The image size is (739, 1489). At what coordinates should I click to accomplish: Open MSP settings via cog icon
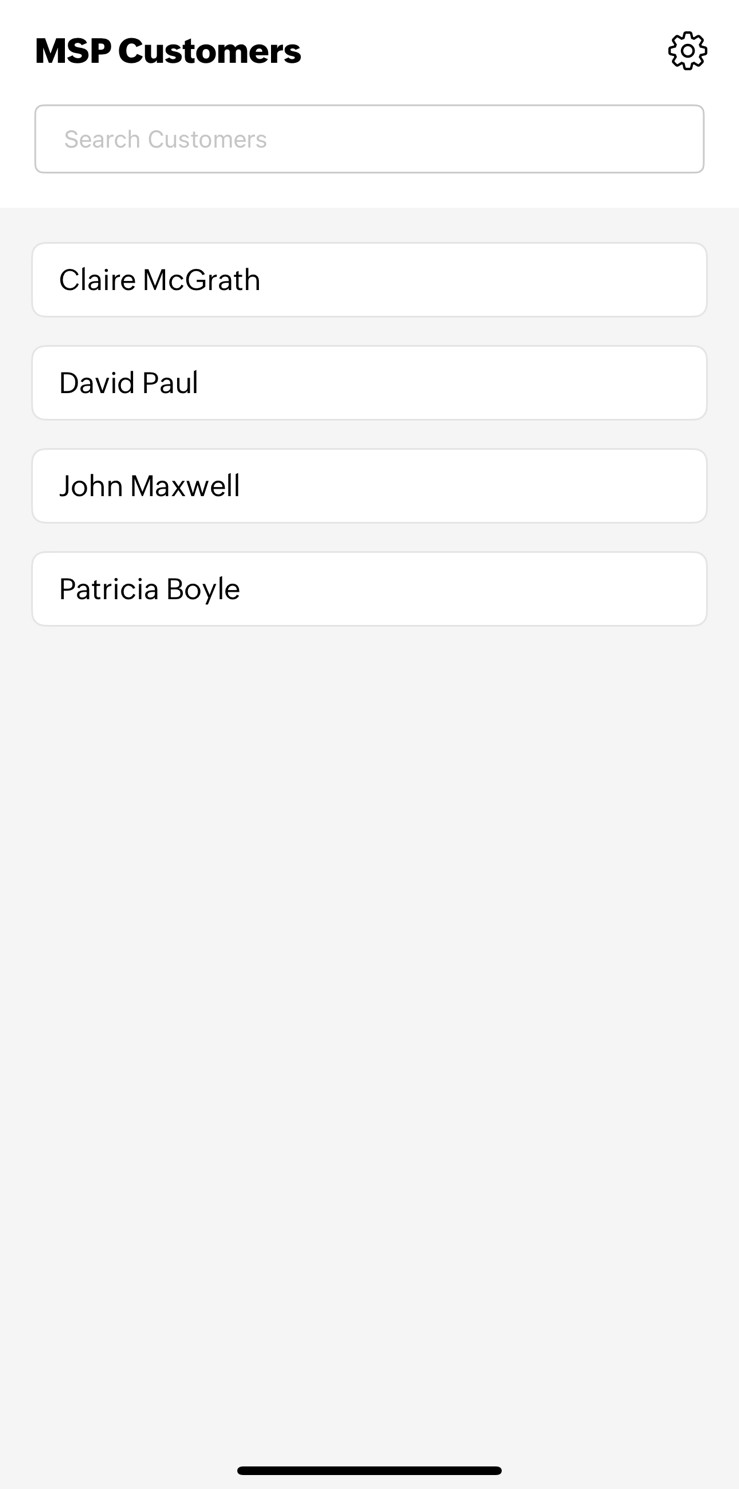(x=687, y=51)
